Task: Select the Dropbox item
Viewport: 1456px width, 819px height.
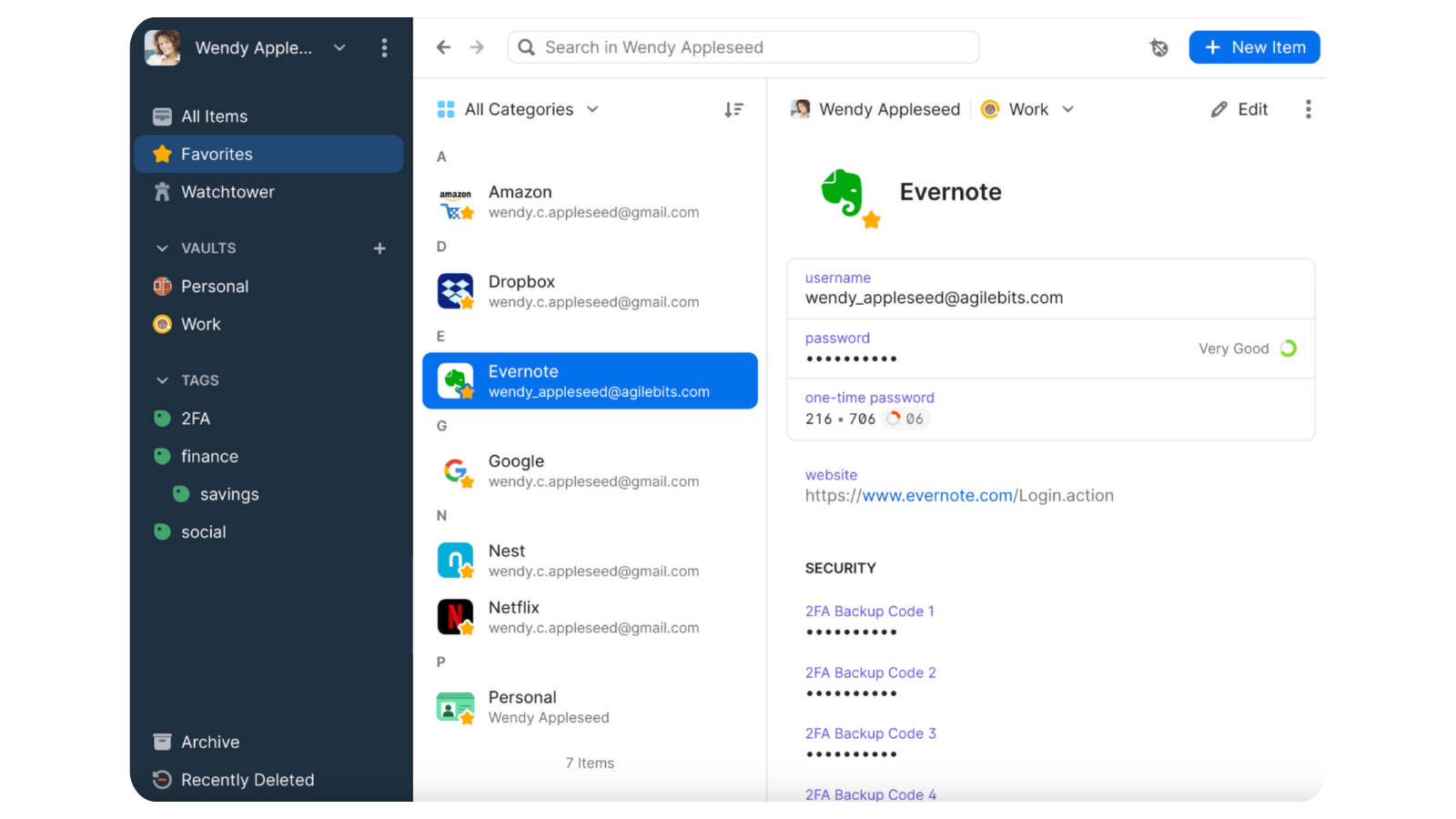Action: (x=590, y=291)
